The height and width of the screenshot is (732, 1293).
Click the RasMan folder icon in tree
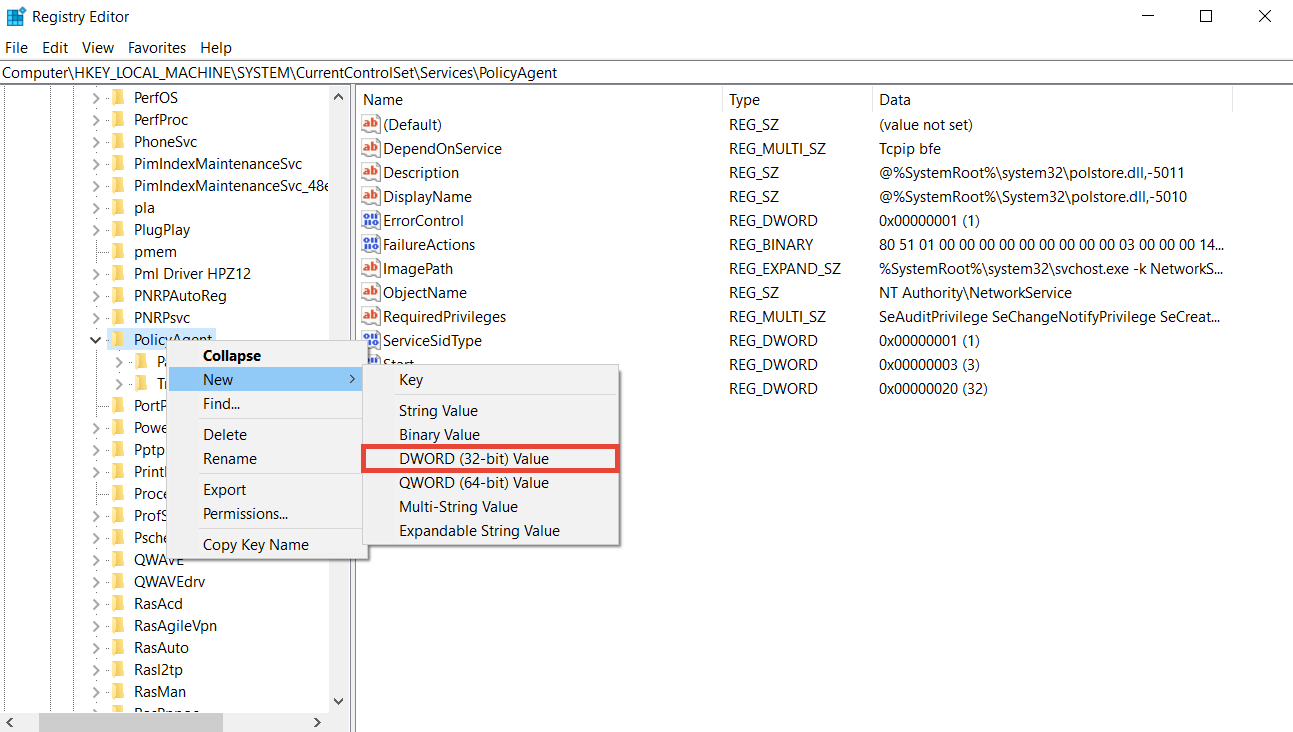coord(118,692)
